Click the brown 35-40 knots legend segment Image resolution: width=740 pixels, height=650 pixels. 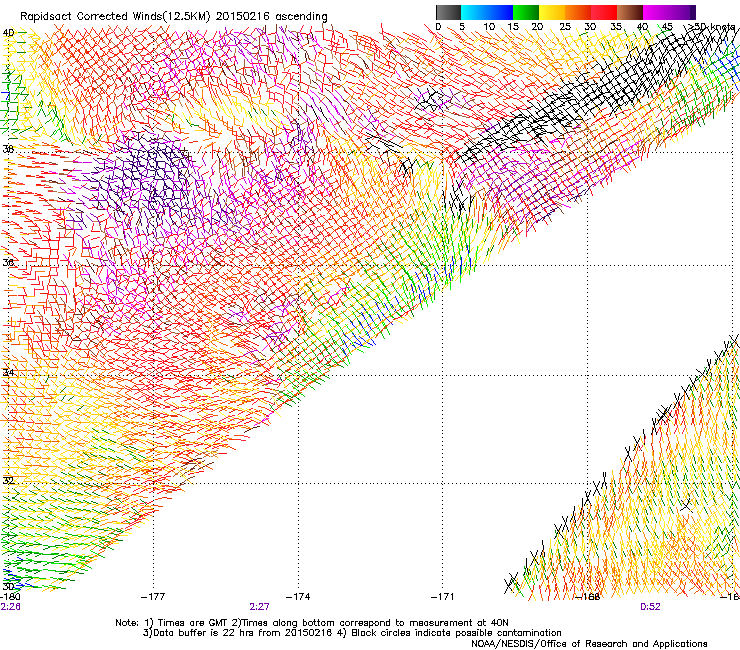[630, 12]
